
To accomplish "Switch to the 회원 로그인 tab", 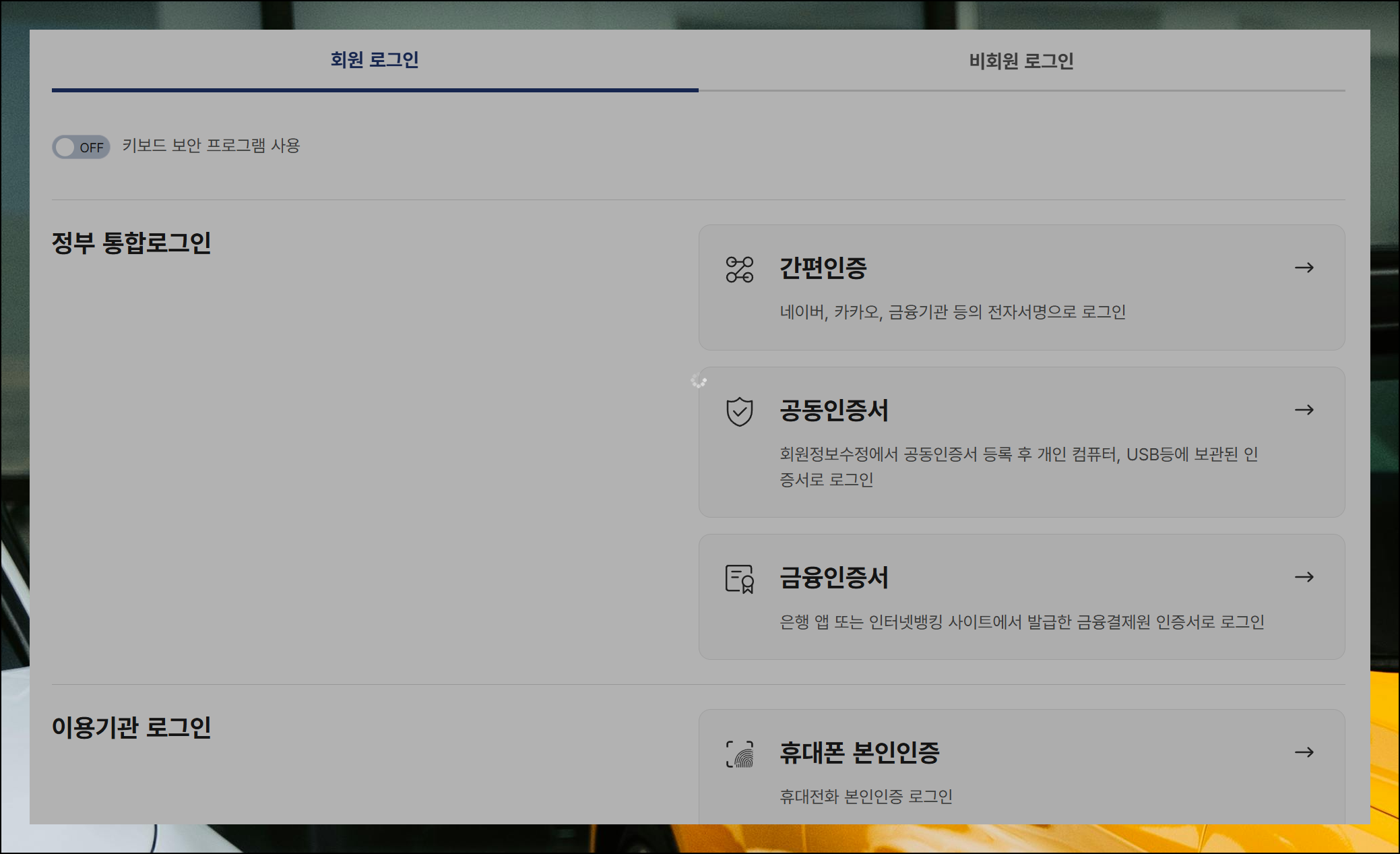I will point(375,60).
